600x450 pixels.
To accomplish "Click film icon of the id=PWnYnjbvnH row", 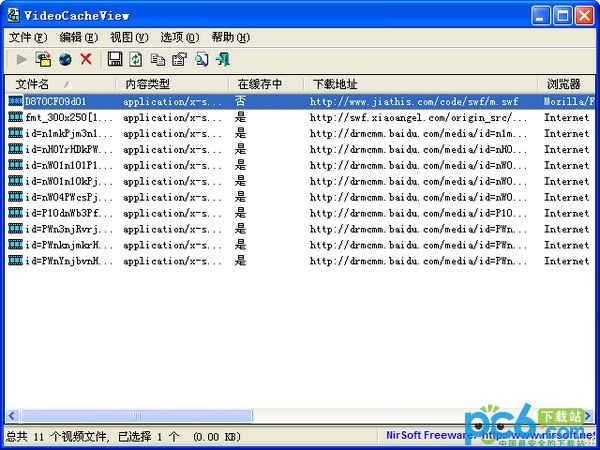I will 16,261.
